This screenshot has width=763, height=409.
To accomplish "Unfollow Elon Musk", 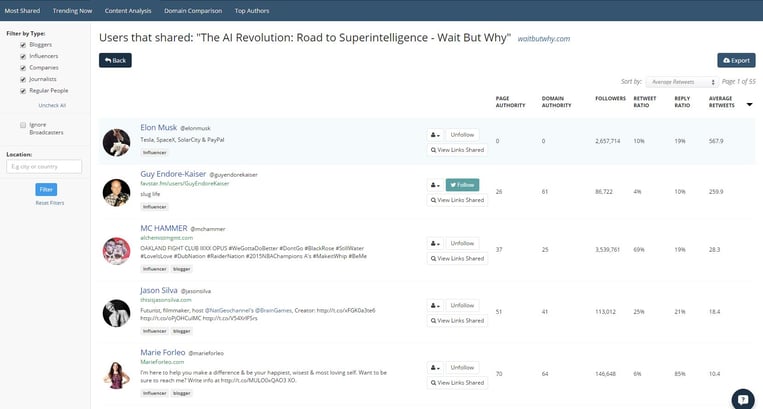I will (462, 135).
